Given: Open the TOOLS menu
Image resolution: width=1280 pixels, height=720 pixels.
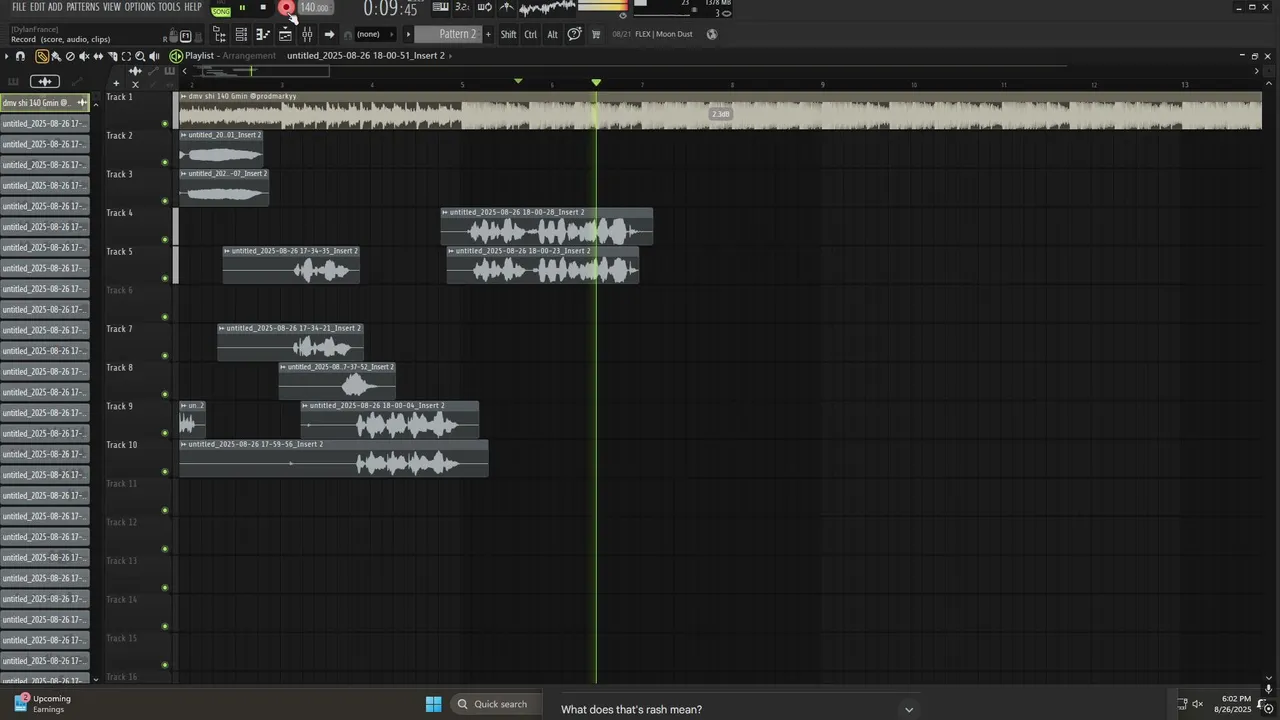Looking at the screenshot, I should [x=169, y=7].
